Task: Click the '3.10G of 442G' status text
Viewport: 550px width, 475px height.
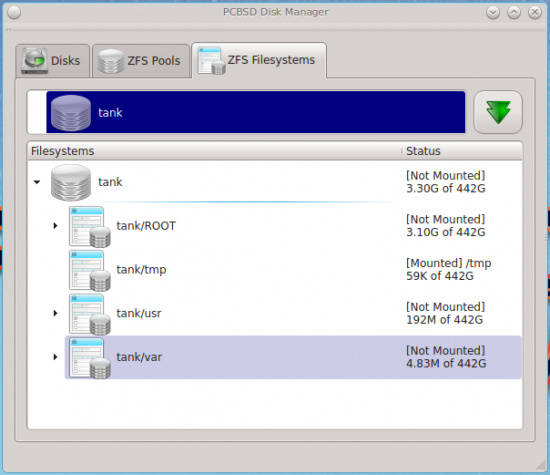Action: coord(445,232)
